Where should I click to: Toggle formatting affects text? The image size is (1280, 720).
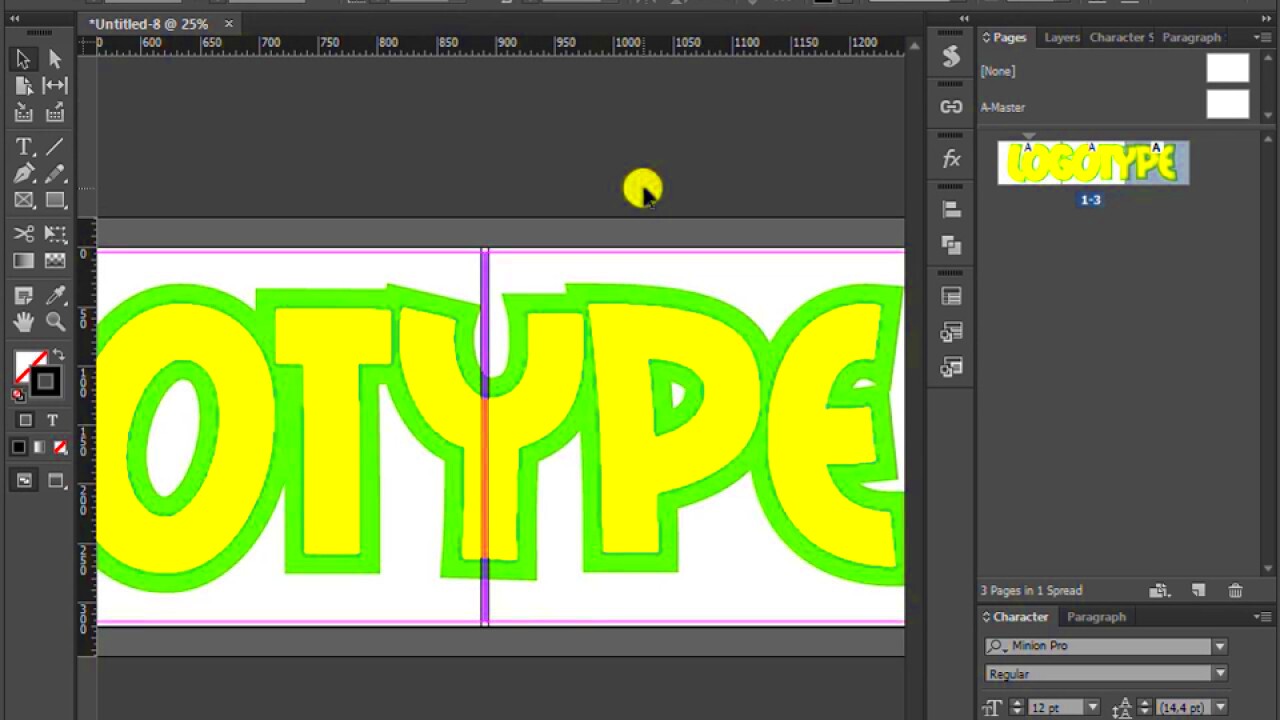pyautogui.click(x=52, y=420)
